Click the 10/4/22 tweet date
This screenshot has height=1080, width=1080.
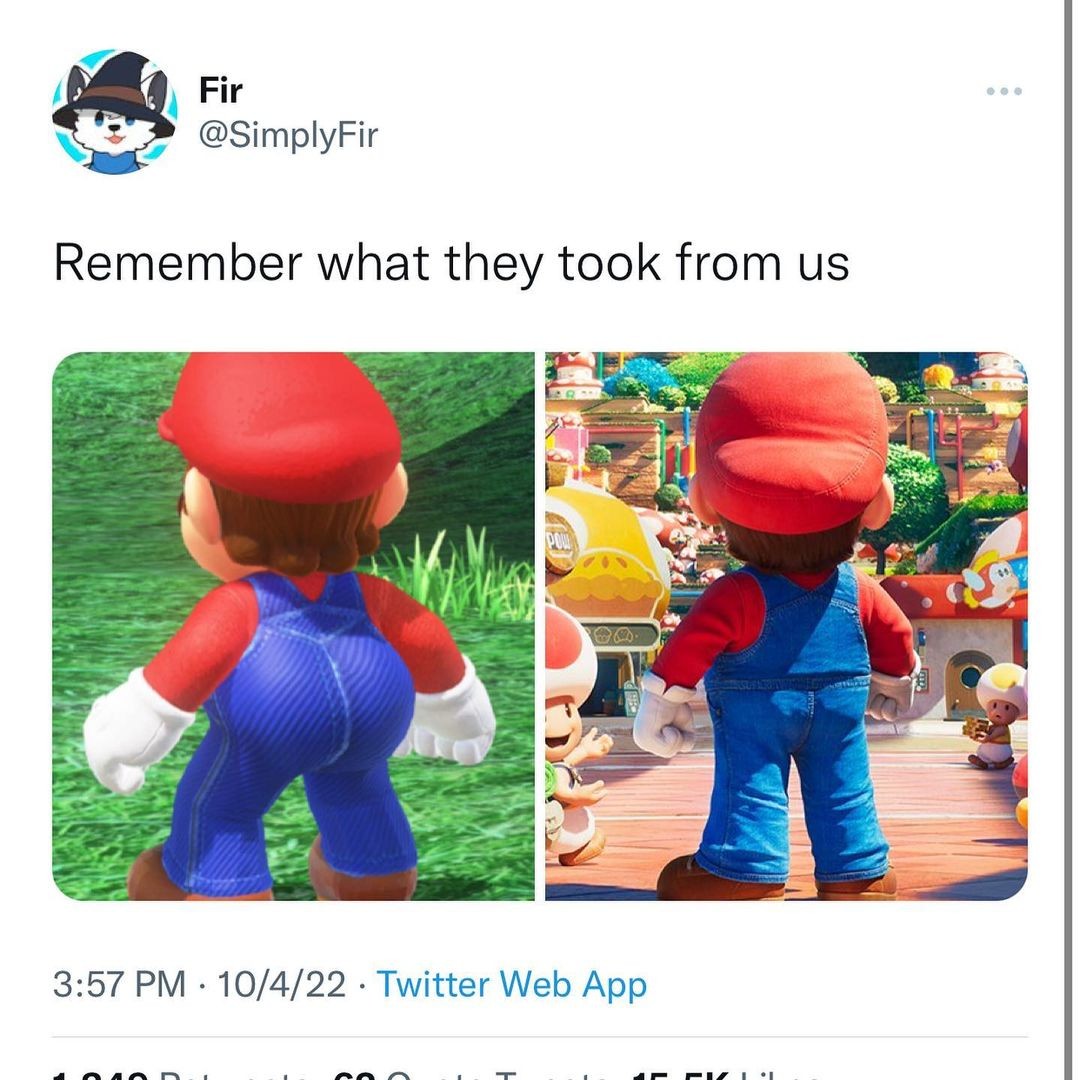coord(281,984)
